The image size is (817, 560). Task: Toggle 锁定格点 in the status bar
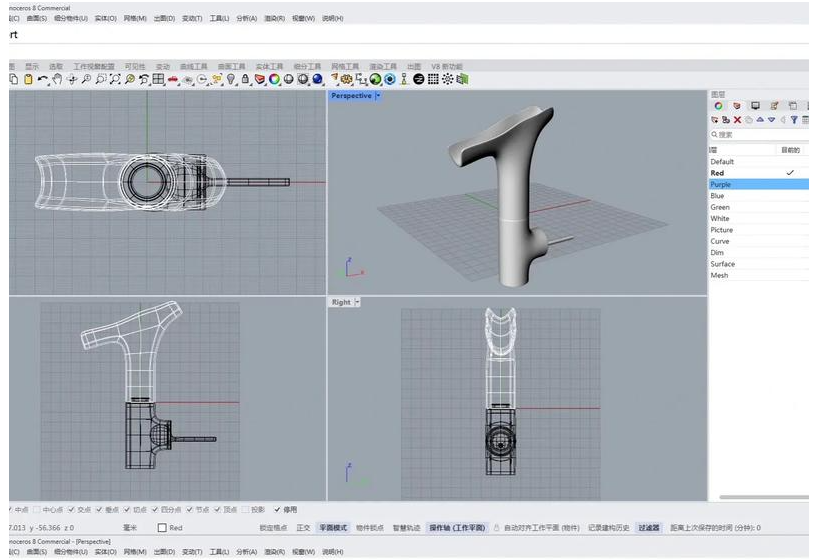273,528
